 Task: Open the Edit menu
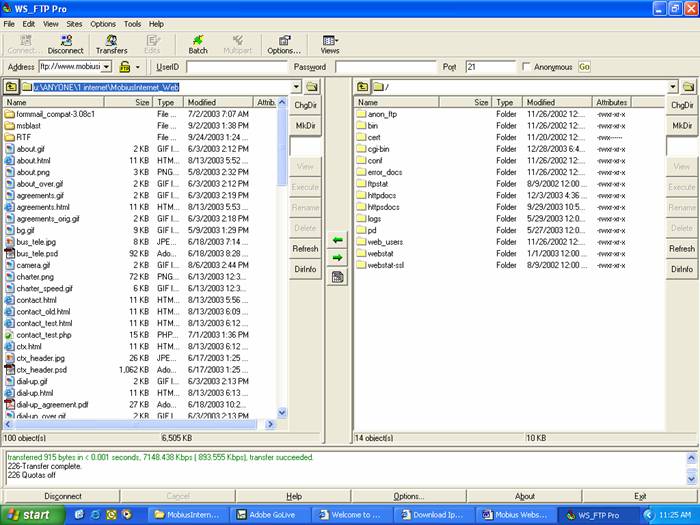pyautogui.click(x=29, y=24)
